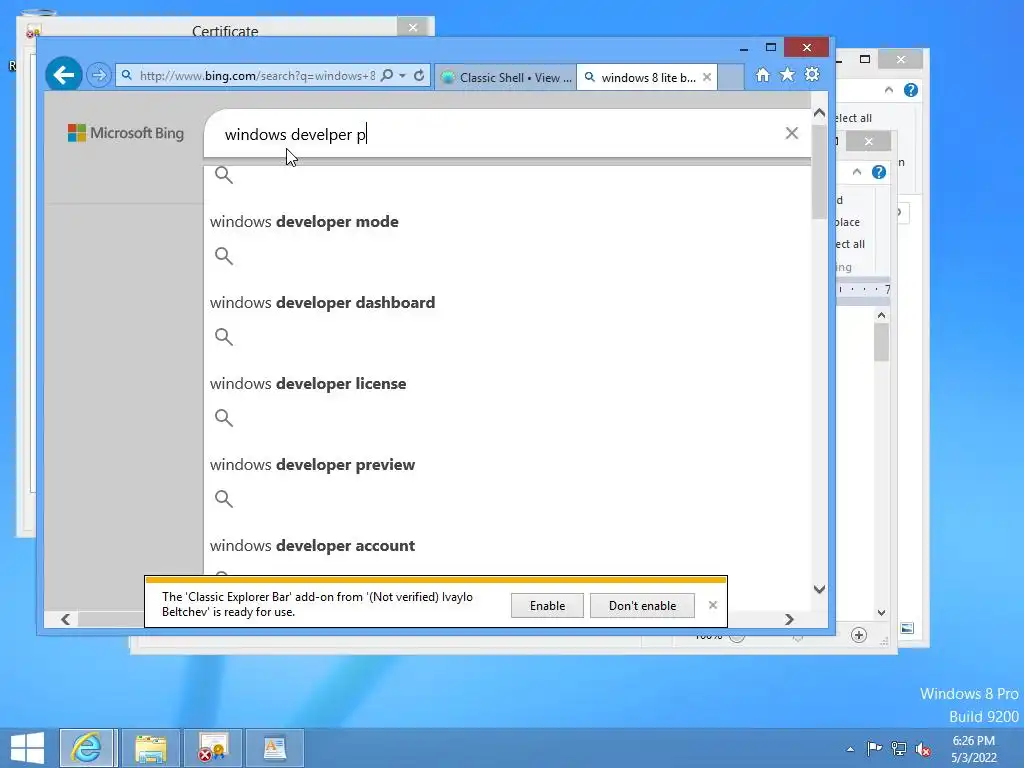Clear the Bing search box with X
Image resolution: width=1024 pixels, height=768 pixels.
pos(792,133)
